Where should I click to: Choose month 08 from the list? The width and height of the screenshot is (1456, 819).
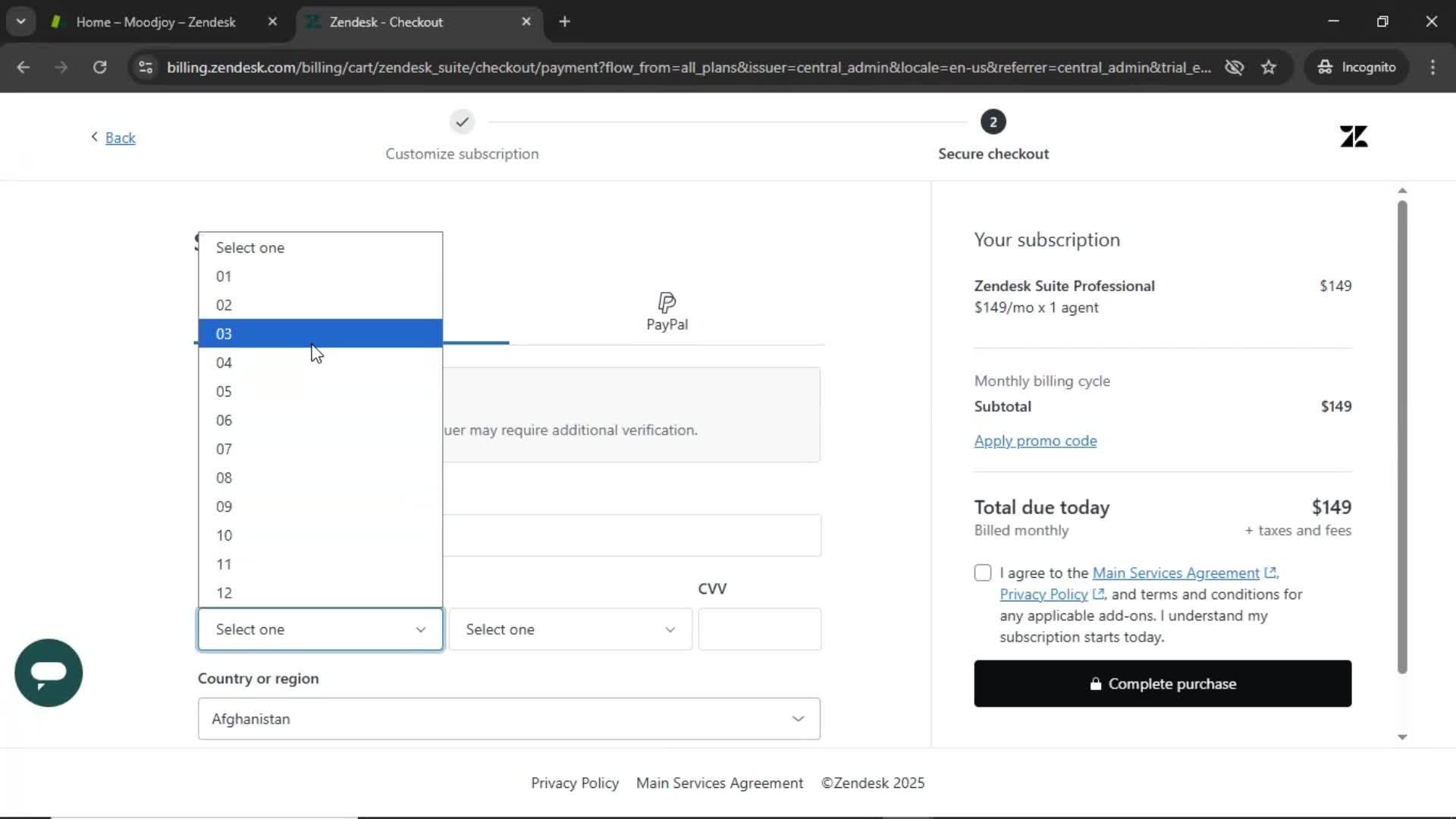click(320, 478)
